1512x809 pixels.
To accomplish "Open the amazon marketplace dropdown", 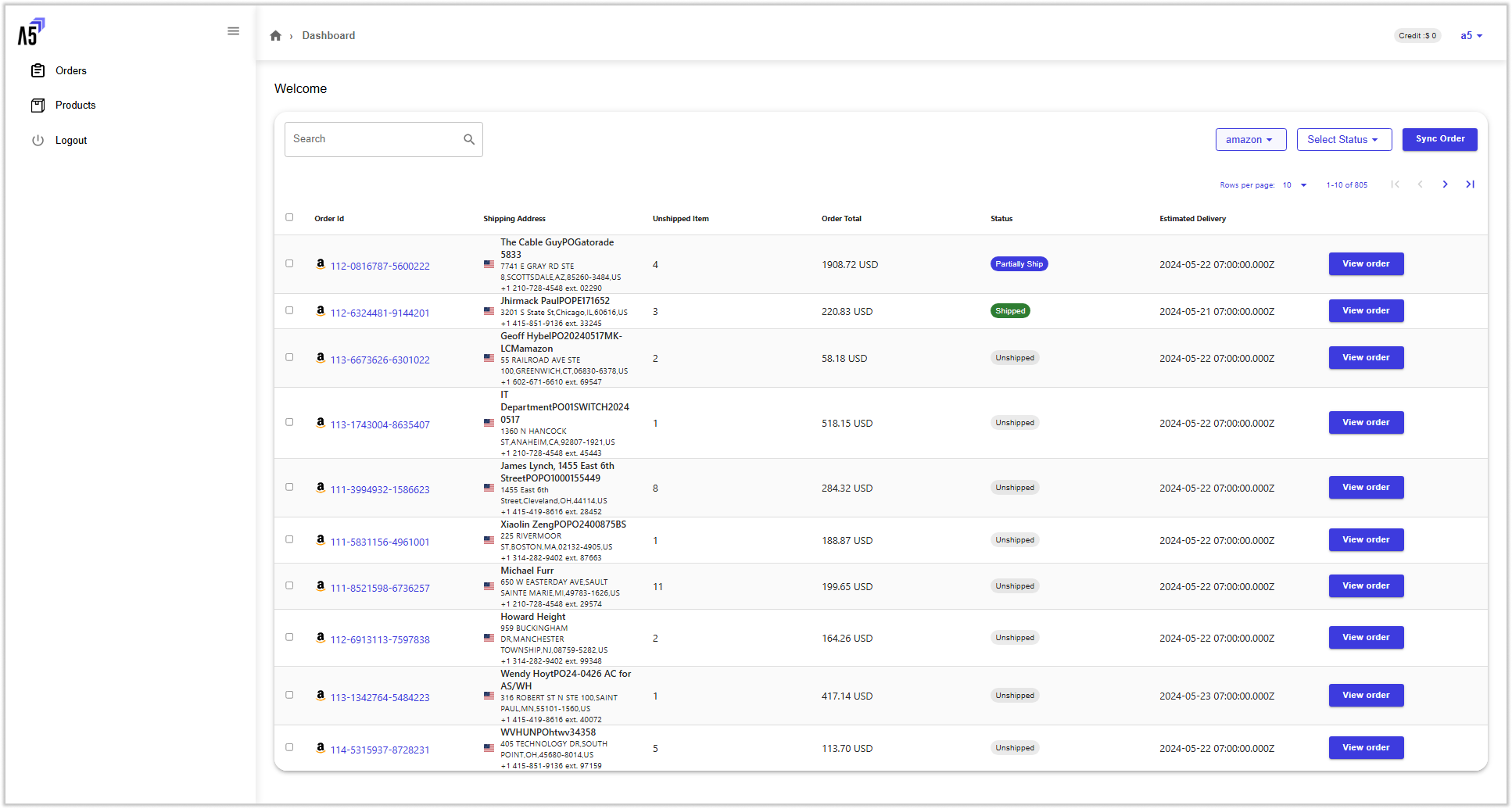I will coord(1251,140).
